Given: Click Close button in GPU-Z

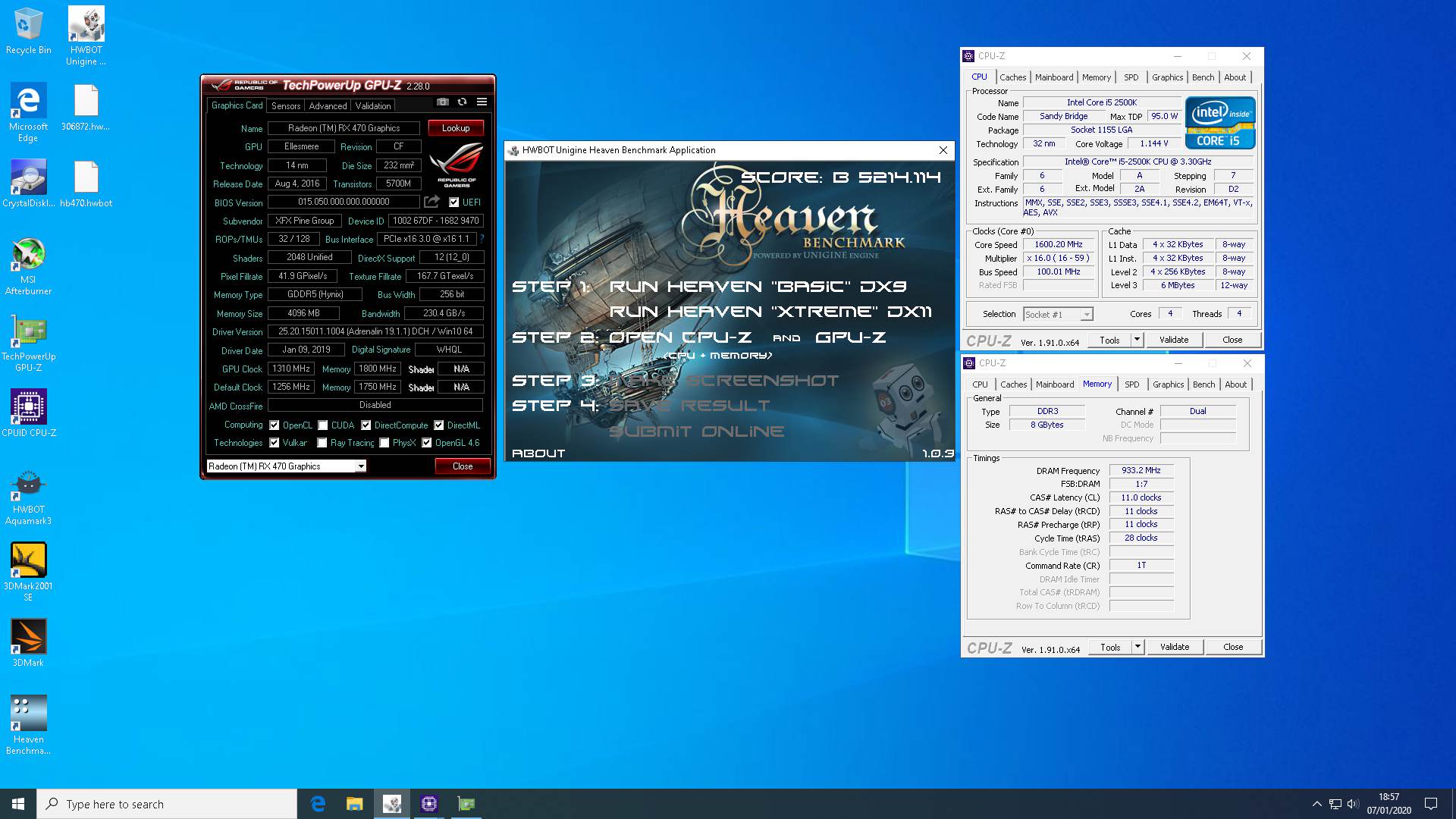Looking at the screenshot, I should [463, 466].
